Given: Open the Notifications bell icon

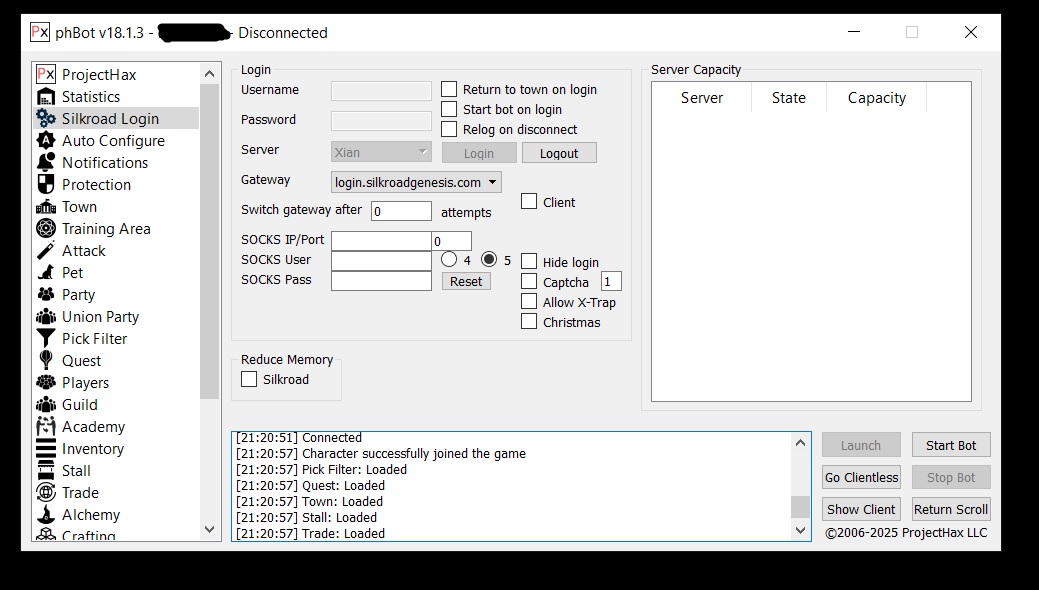Looking at the screenshot, I should pos(45,163).
